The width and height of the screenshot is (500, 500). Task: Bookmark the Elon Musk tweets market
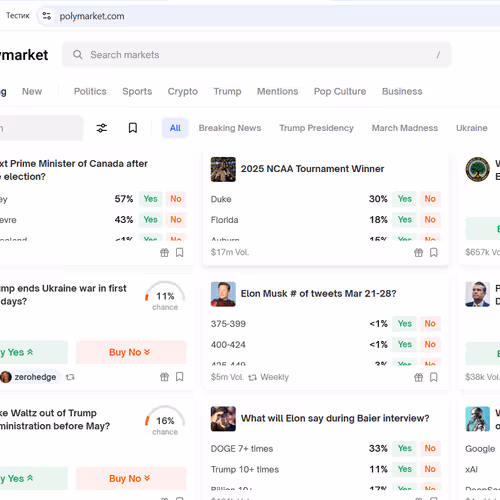pyautogui.click(x=433, y=377)
